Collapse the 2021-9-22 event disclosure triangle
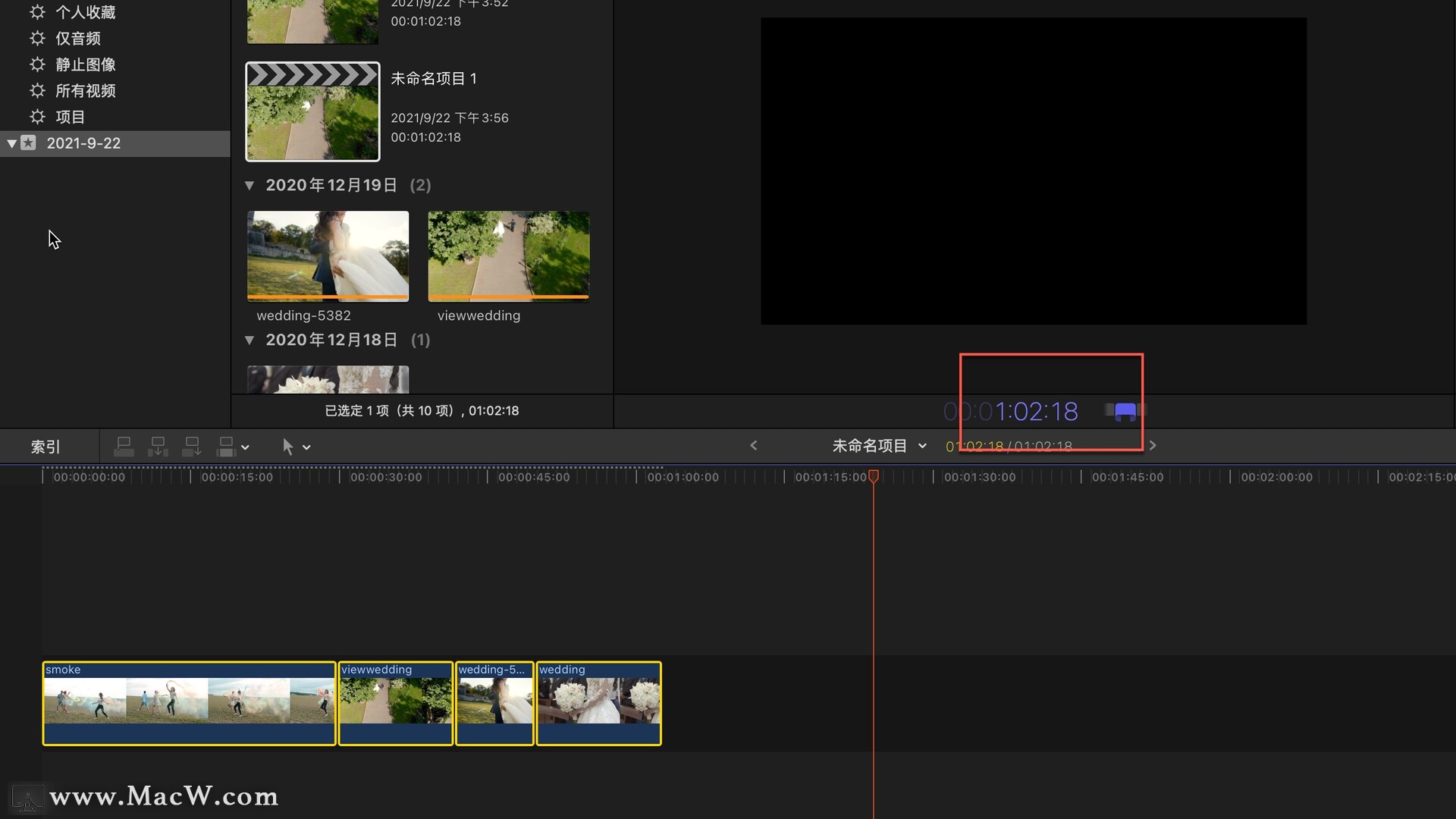1456x819 pixels. pos(12,143)
